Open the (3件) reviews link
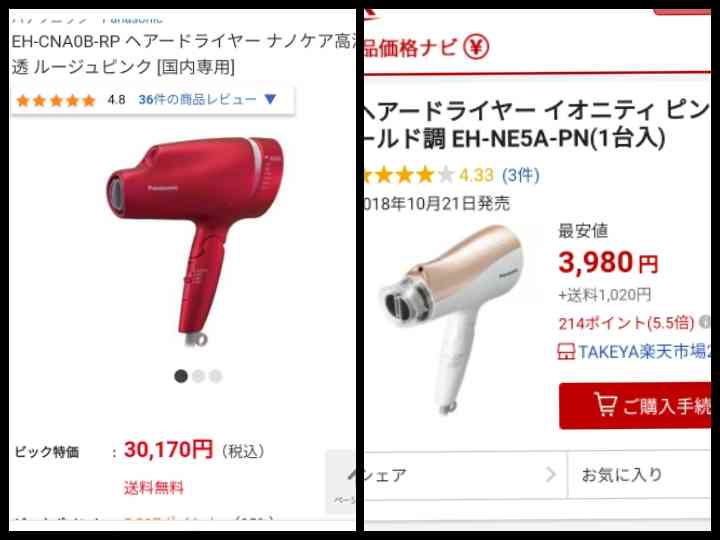 [x=521, y=175]
